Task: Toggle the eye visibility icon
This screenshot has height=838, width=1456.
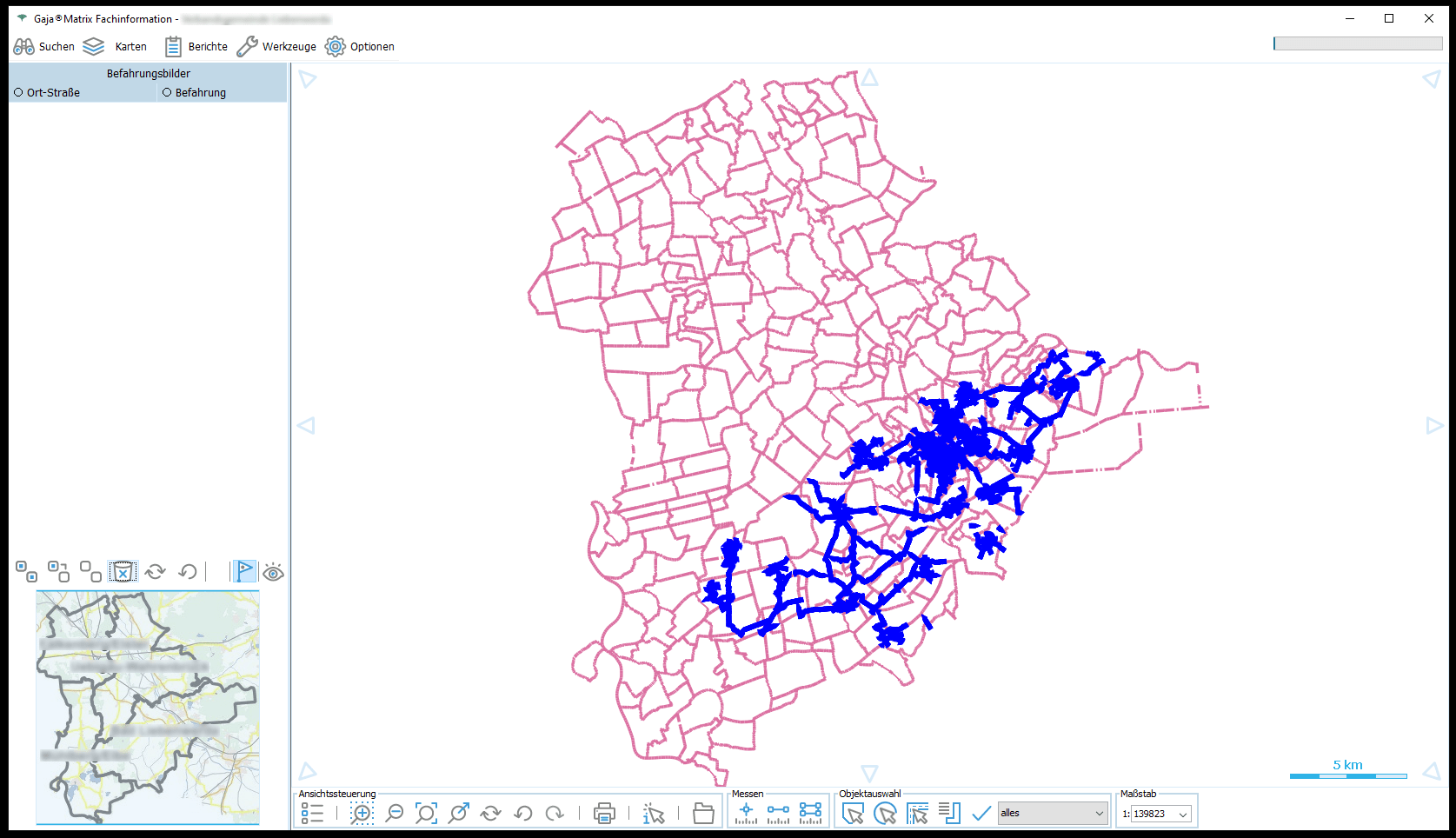Action: click(274, 572)
